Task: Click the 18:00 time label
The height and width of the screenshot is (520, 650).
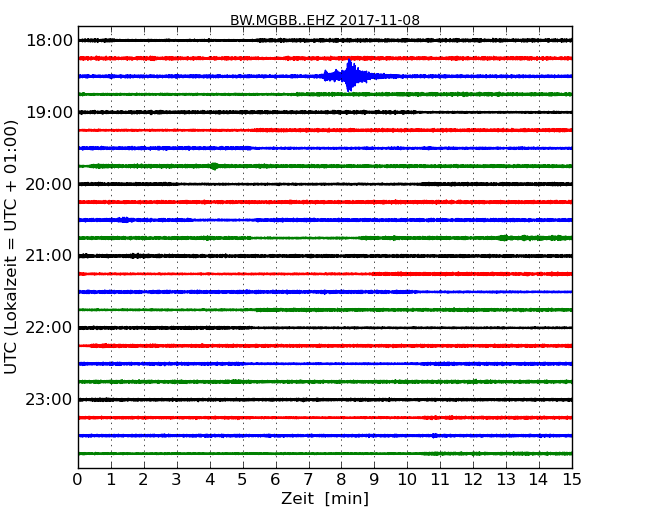Action: (x=49, y=41)
